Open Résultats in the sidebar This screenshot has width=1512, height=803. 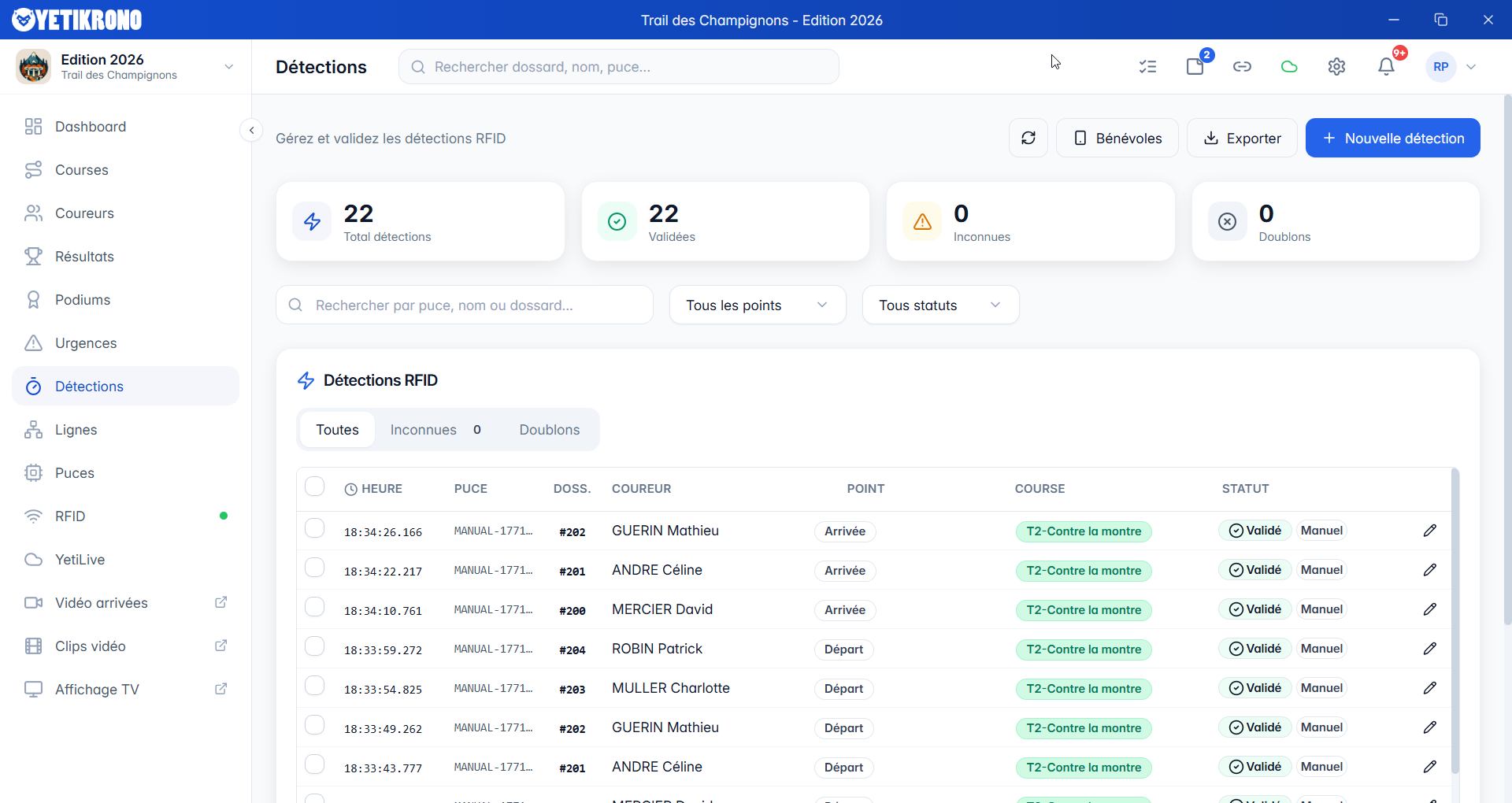point(84,257)
